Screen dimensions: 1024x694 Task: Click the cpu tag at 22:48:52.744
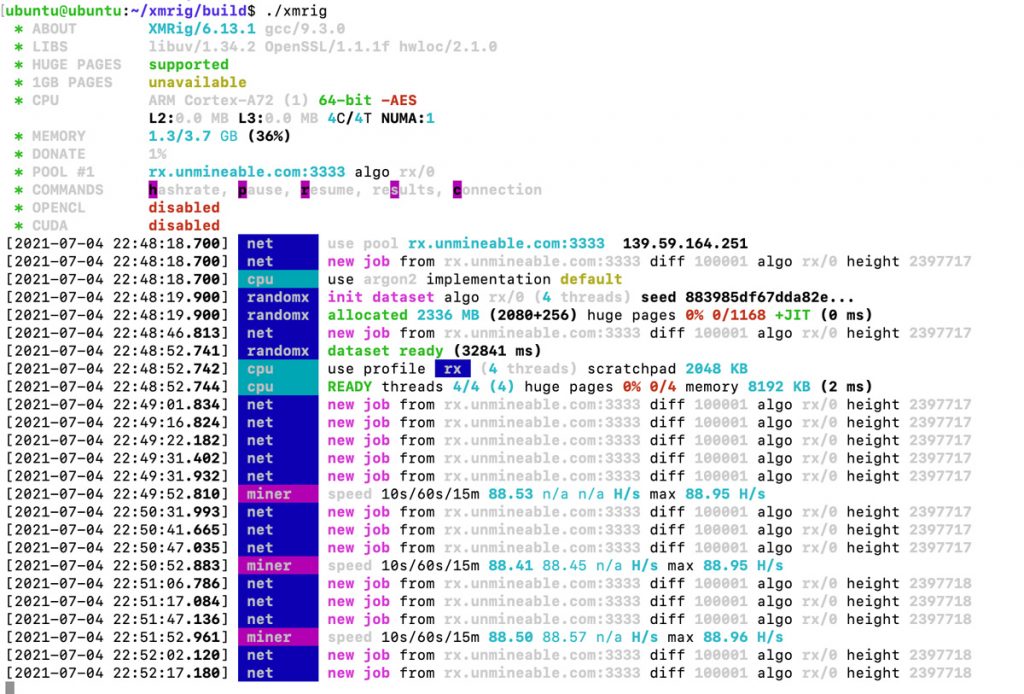point(278,386)
